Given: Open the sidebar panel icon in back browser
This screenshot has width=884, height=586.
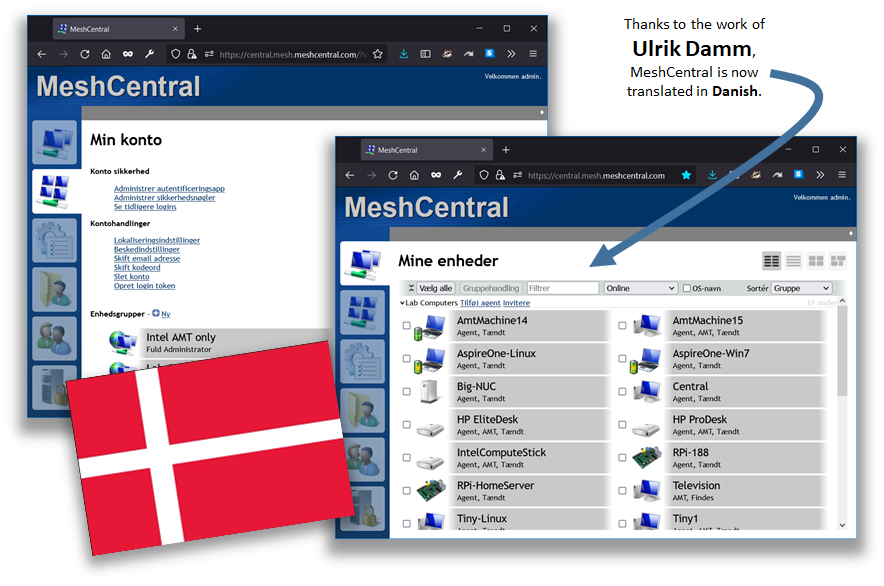Looking at the screenshot, I should (x=425, y=54).
